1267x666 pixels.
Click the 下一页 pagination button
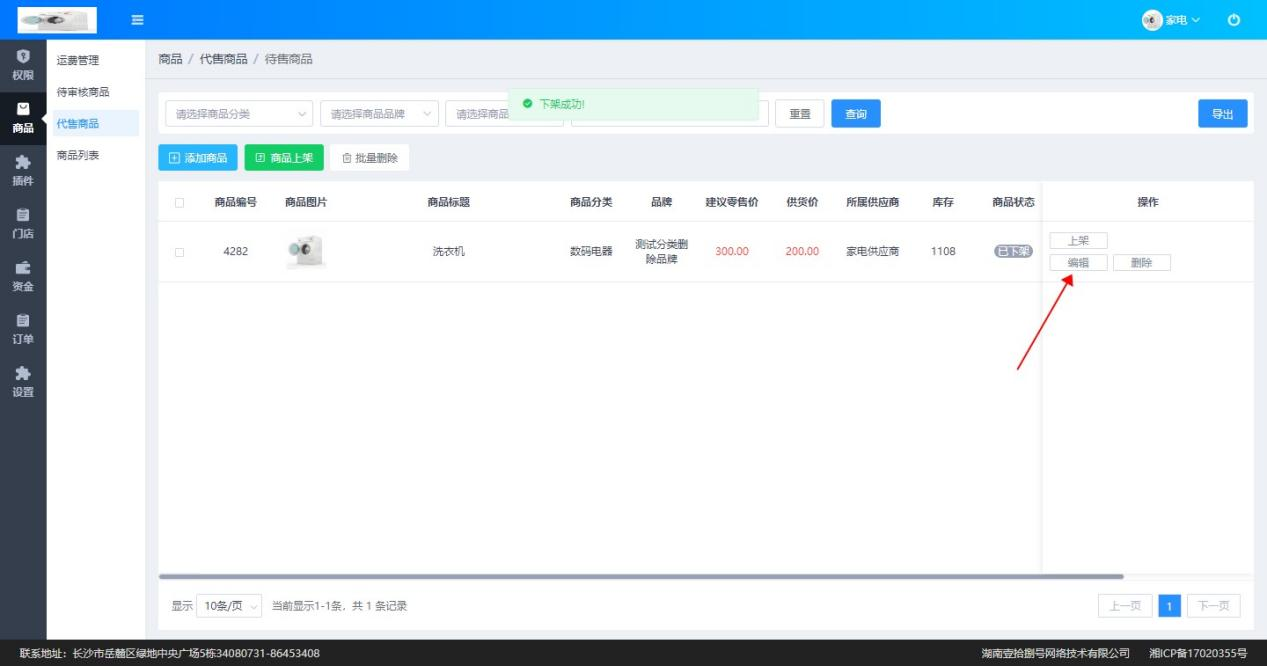pyautogui.click(x=1213, y=606)
